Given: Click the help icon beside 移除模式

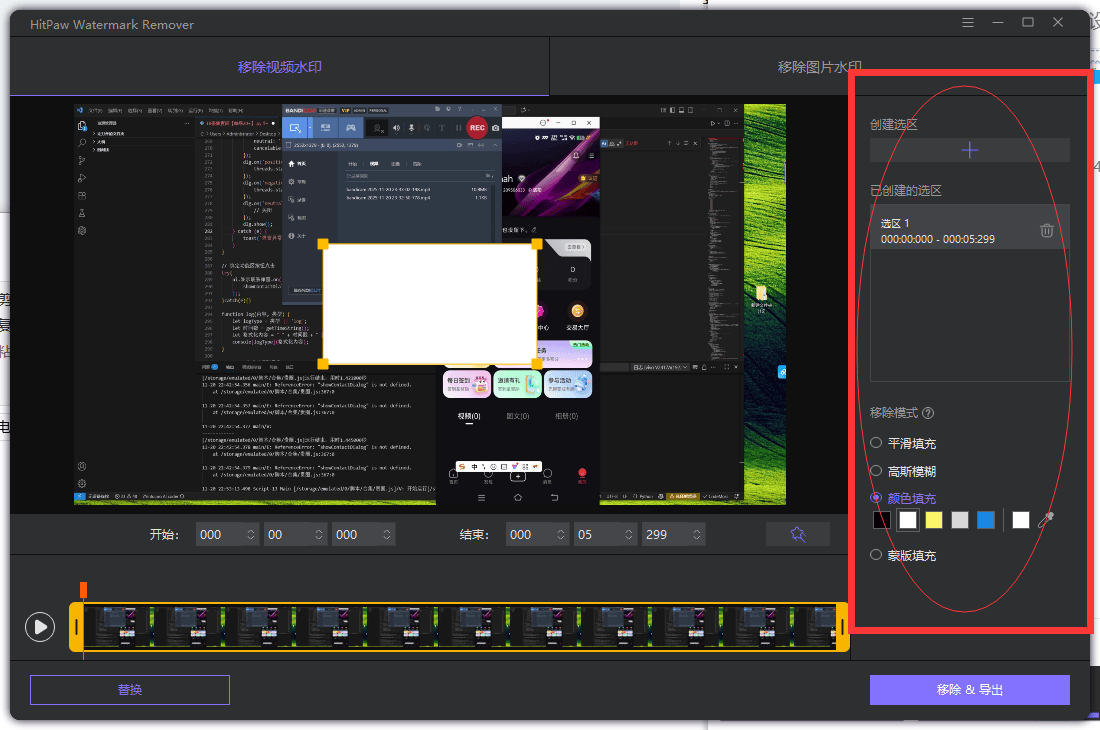Looking at the screenshot, I should tap(928, 413).
